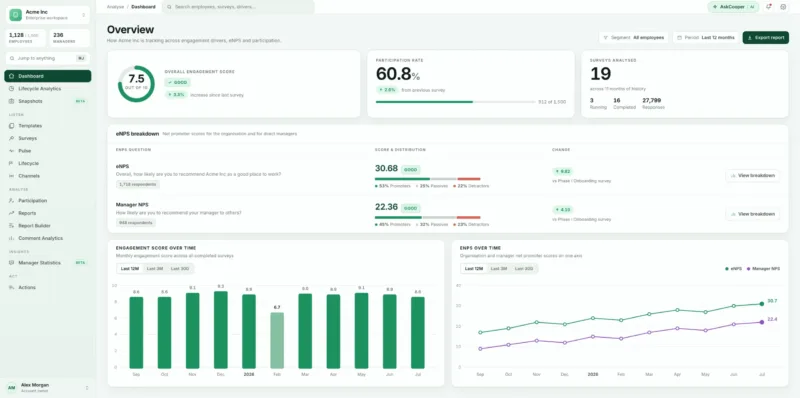Click the eNPS line endpoint labeled 30.7
The width and height of the screenshot is (800, 398).
(762, 304)
